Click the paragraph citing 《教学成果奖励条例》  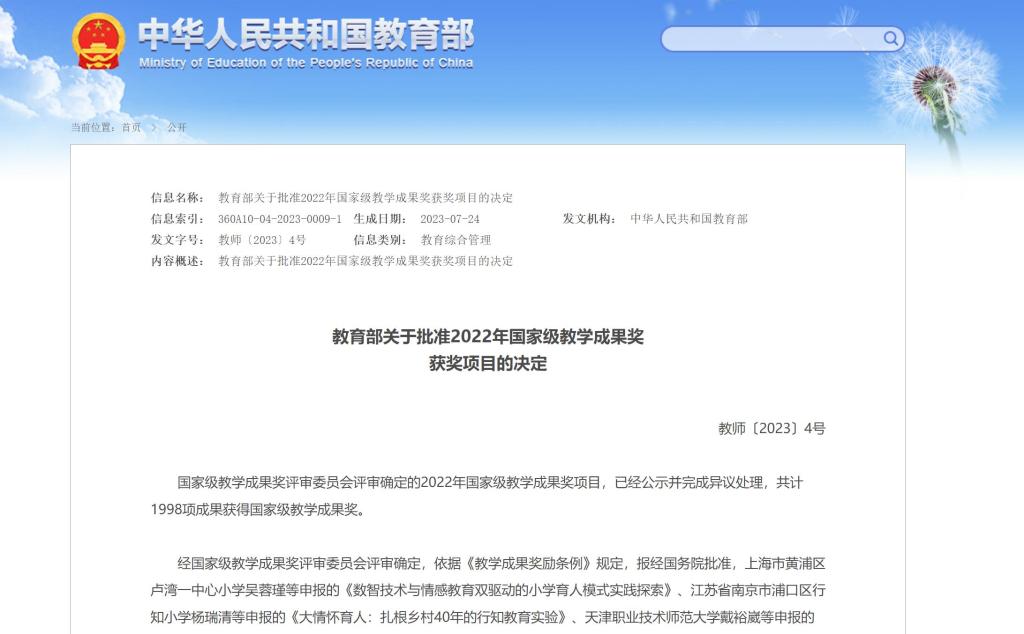click(488, 589)
